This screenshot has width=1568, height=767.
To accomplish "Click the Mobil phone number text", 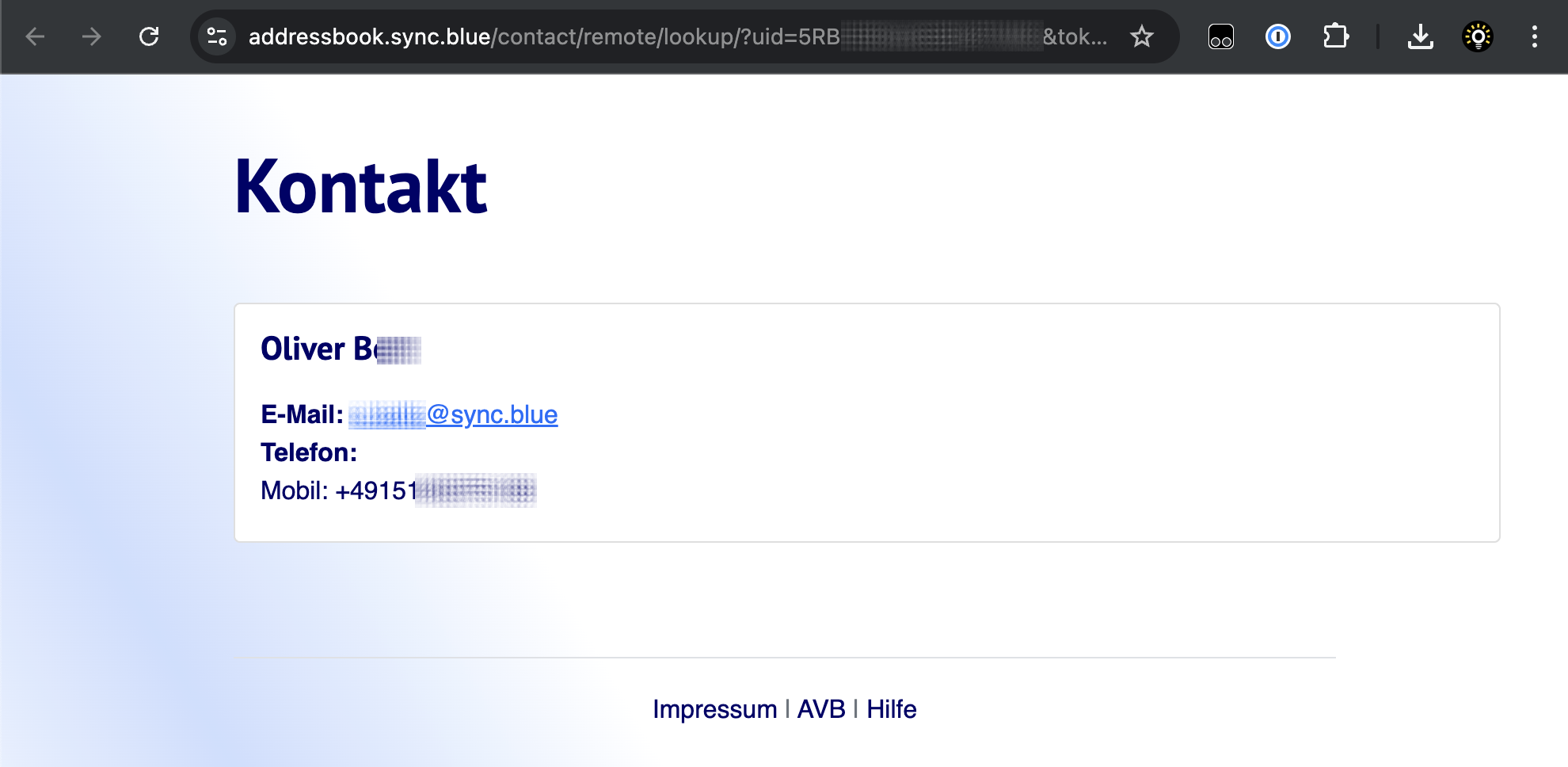I will pos(398,490).
